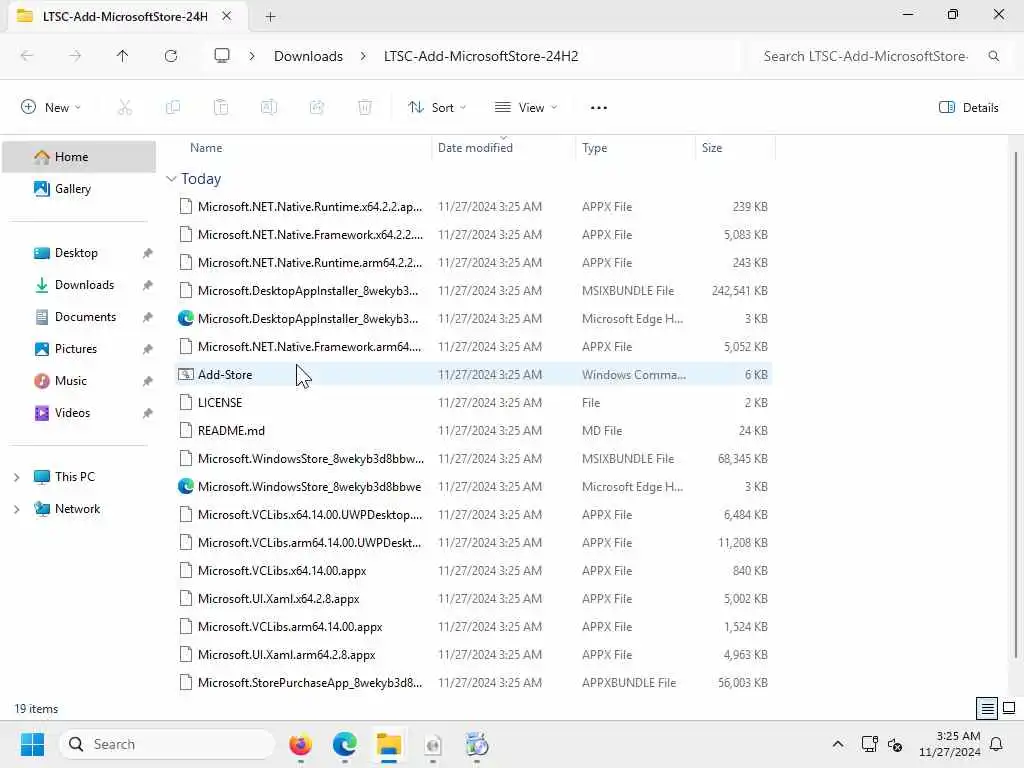The image size is (1024, 768).
Task: Click the Share icon in toolbar
Action: tap(317, 108)
